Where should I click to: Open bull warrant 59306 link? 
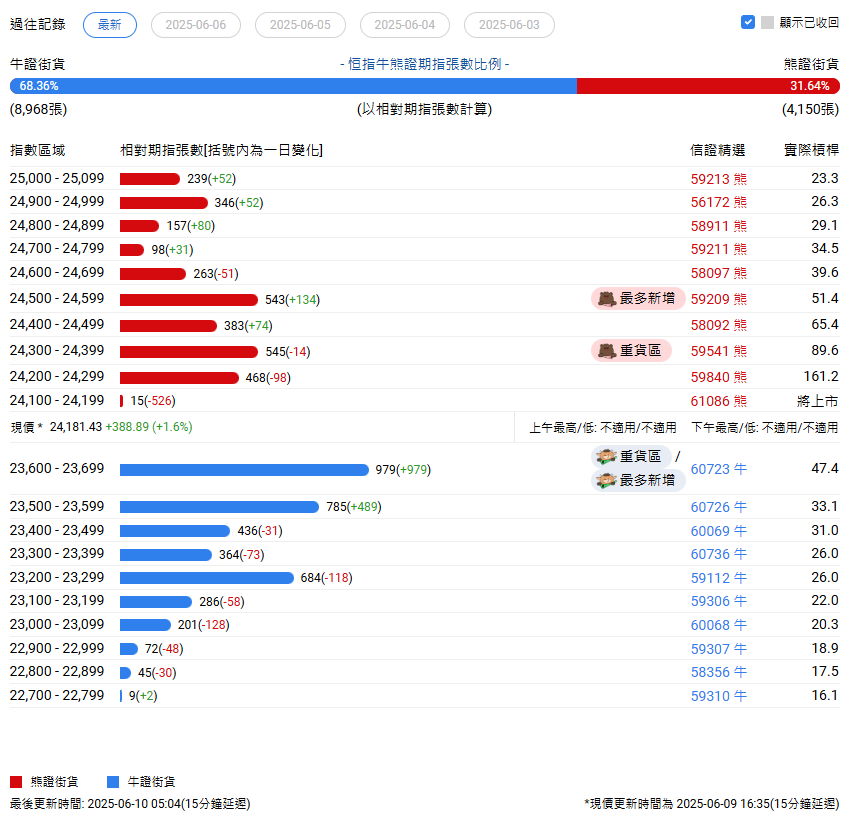pyautogui.click(x=719, y=601)
